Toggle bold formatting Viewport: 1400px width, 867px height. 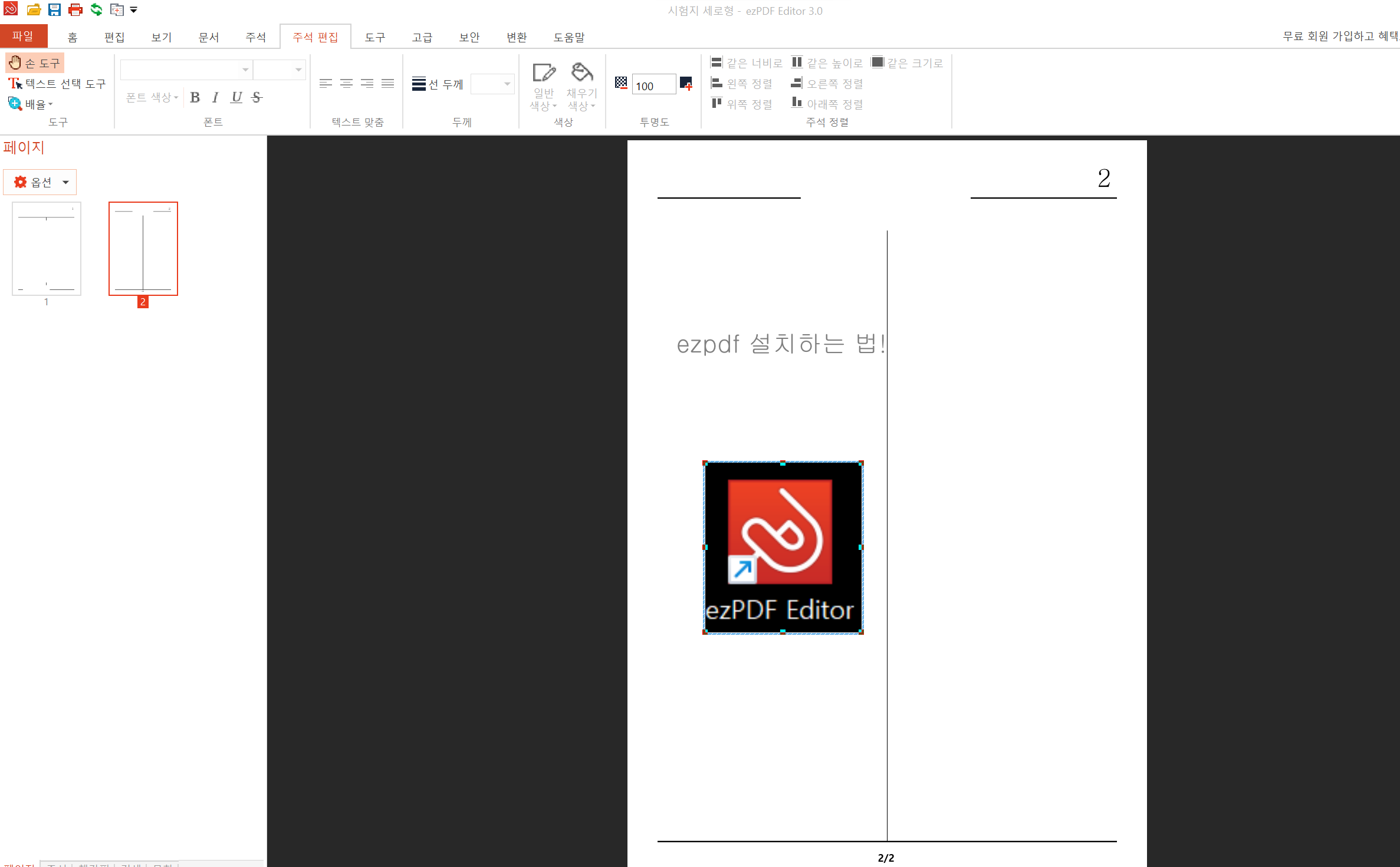click(x=195, y=97)
